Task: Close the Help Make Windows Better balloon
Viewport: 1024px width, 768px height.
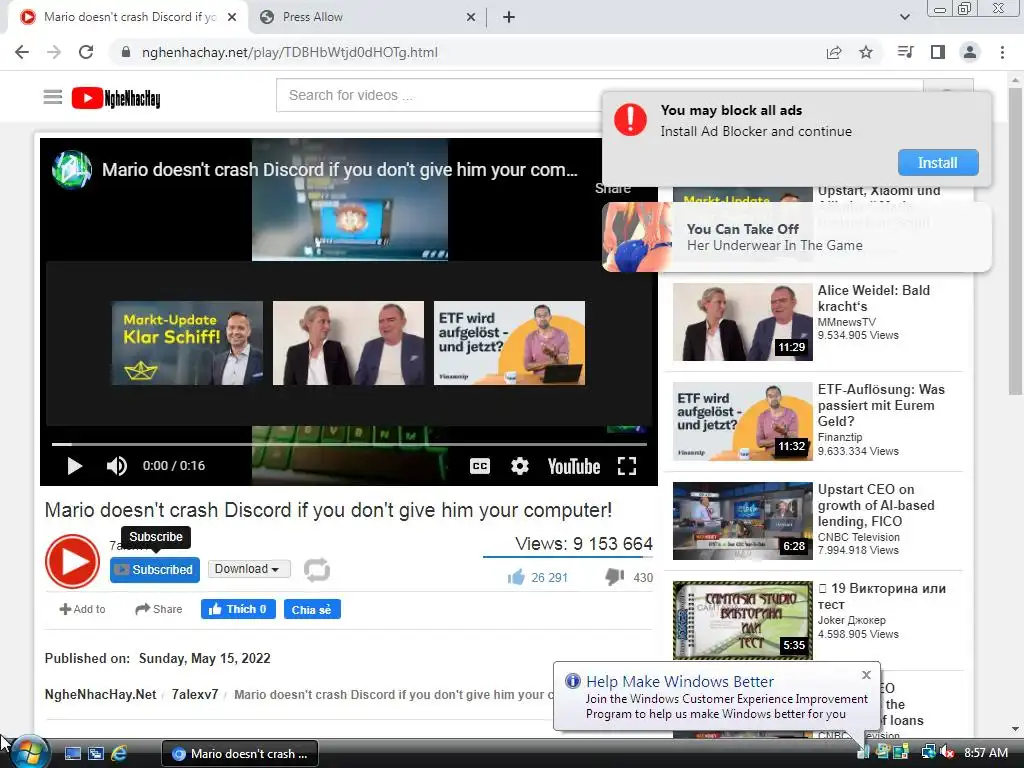Action: [x=867, y=675]
